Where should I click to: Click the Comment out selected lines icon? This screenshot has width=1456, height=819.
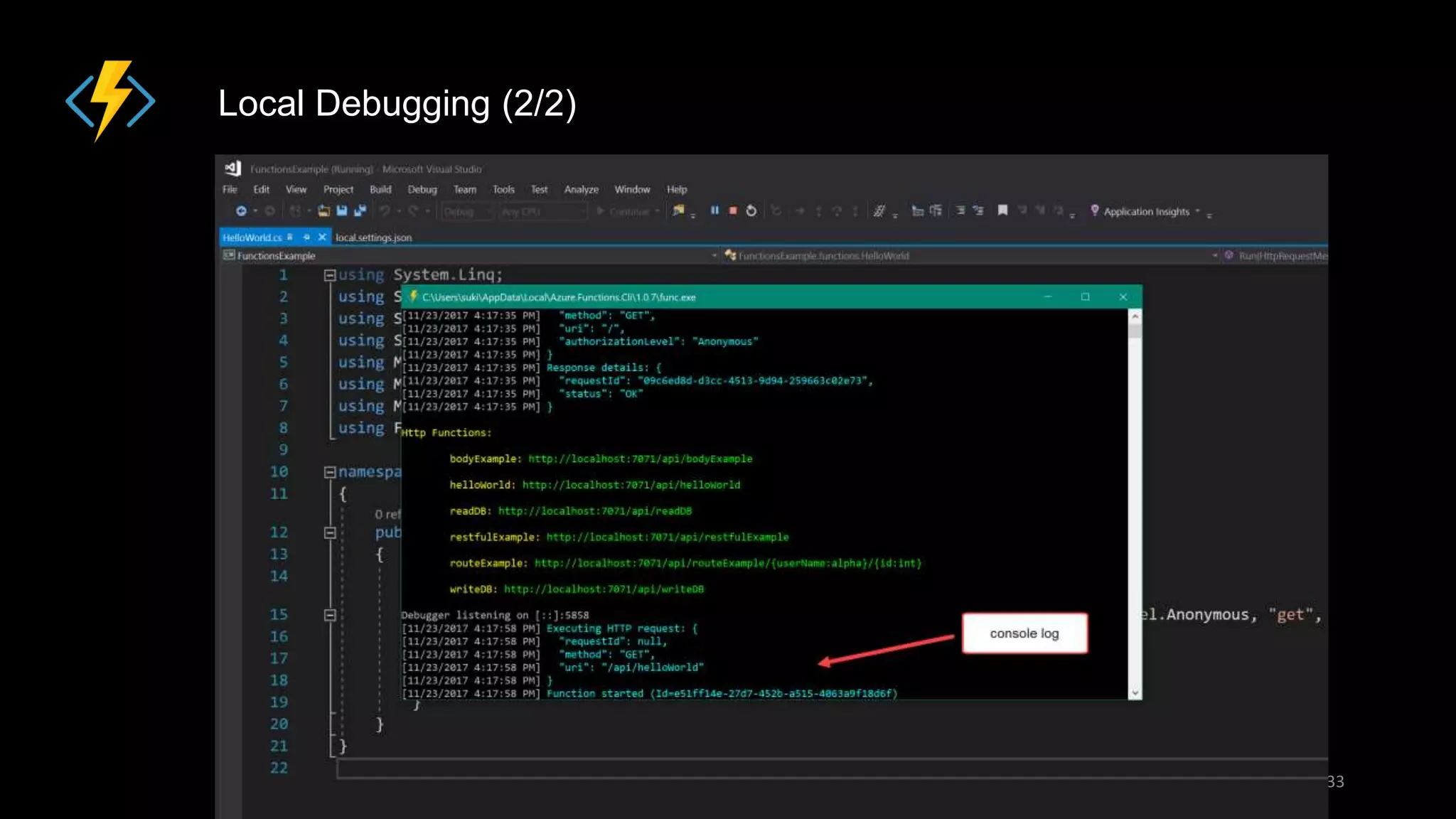879,211
